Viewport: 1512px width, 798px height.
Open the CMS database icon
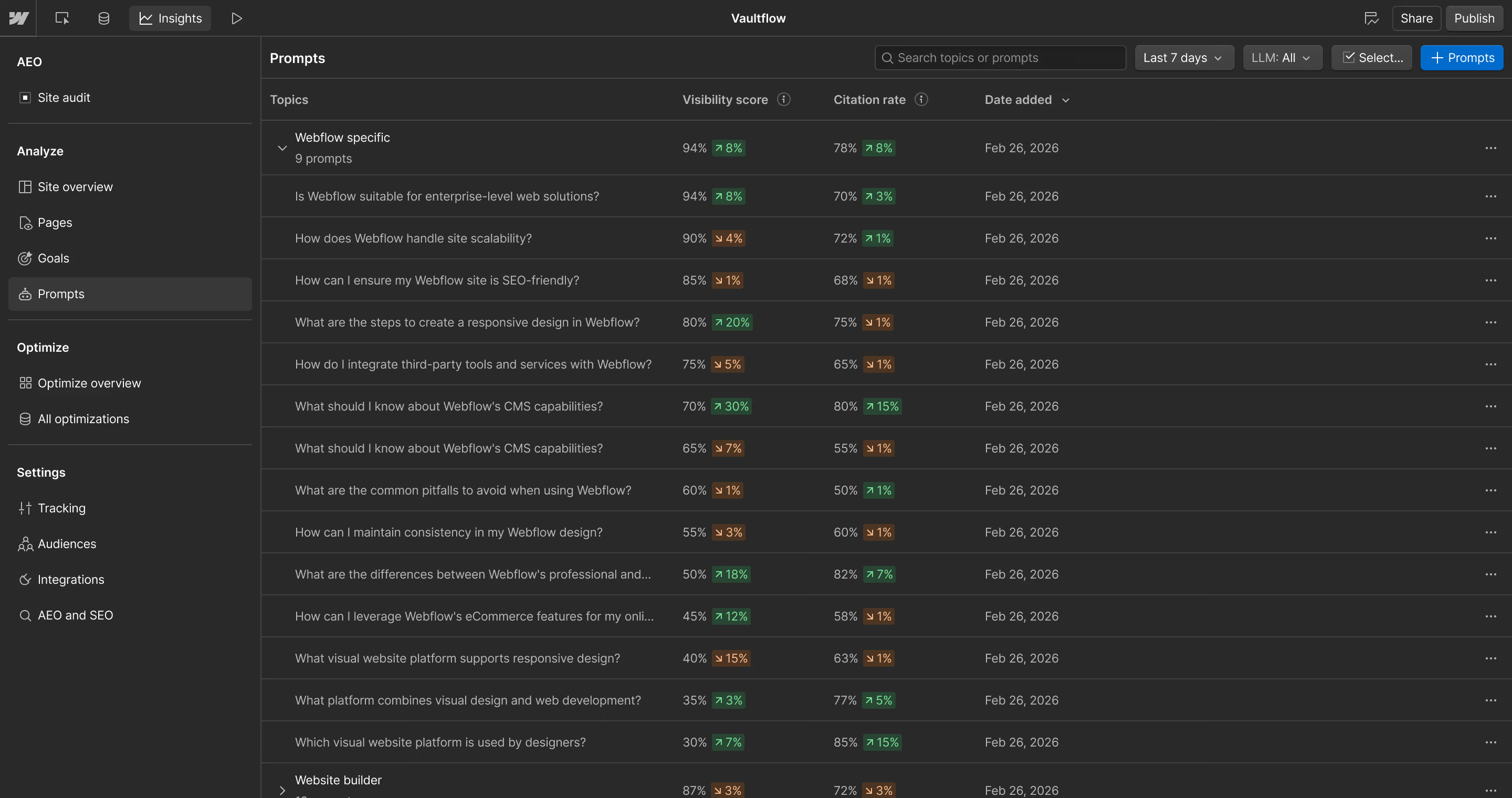104,18
